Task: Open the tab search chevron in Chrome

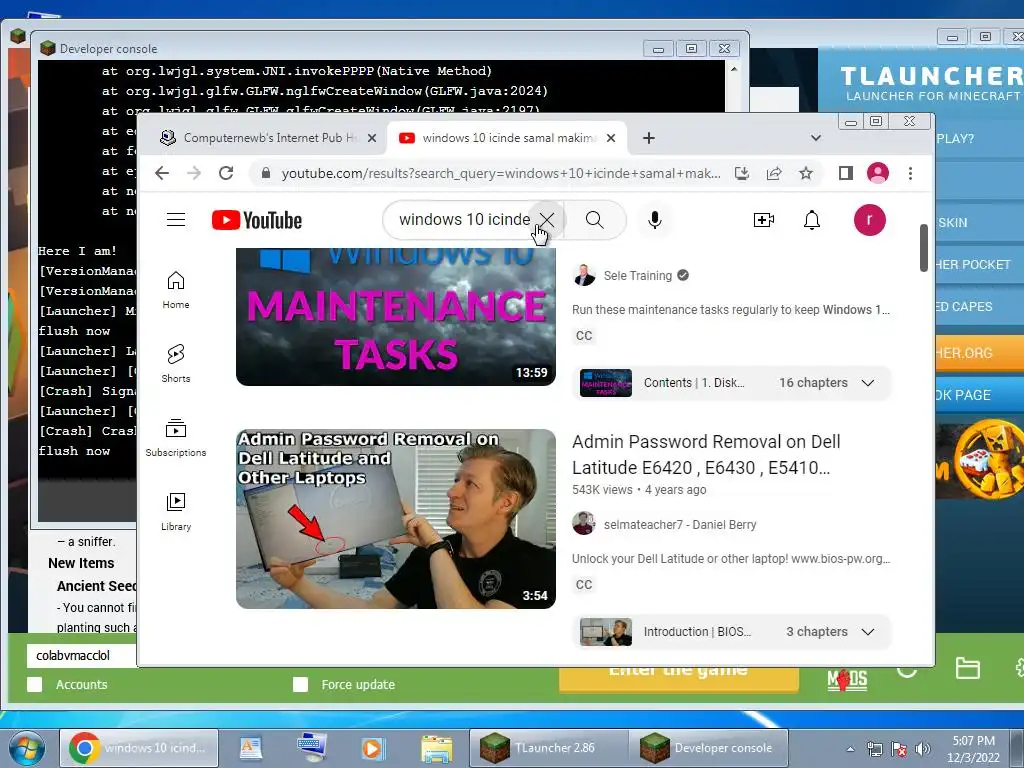Action: point(816,138)
